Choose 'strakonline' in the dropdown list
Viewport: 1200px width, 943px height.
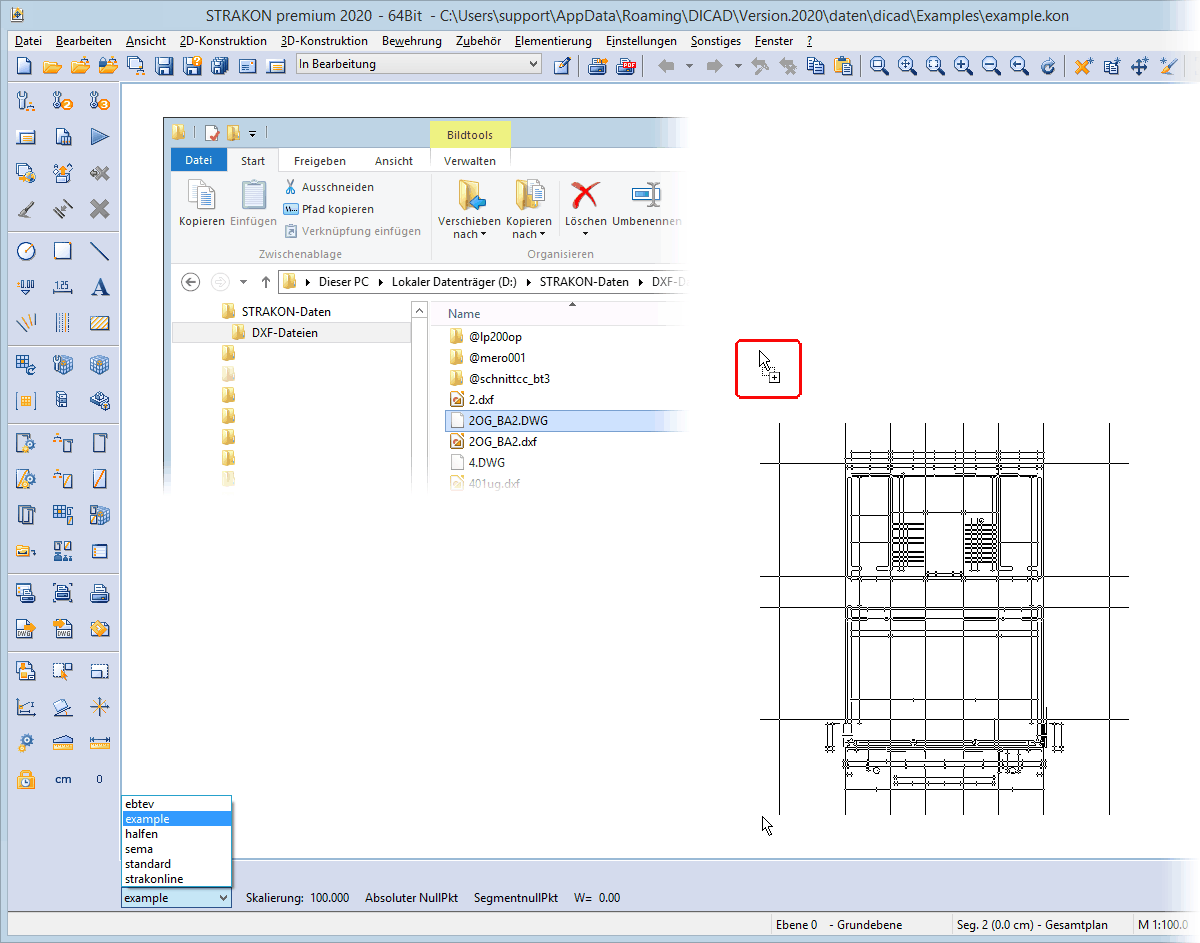point(177,879)
